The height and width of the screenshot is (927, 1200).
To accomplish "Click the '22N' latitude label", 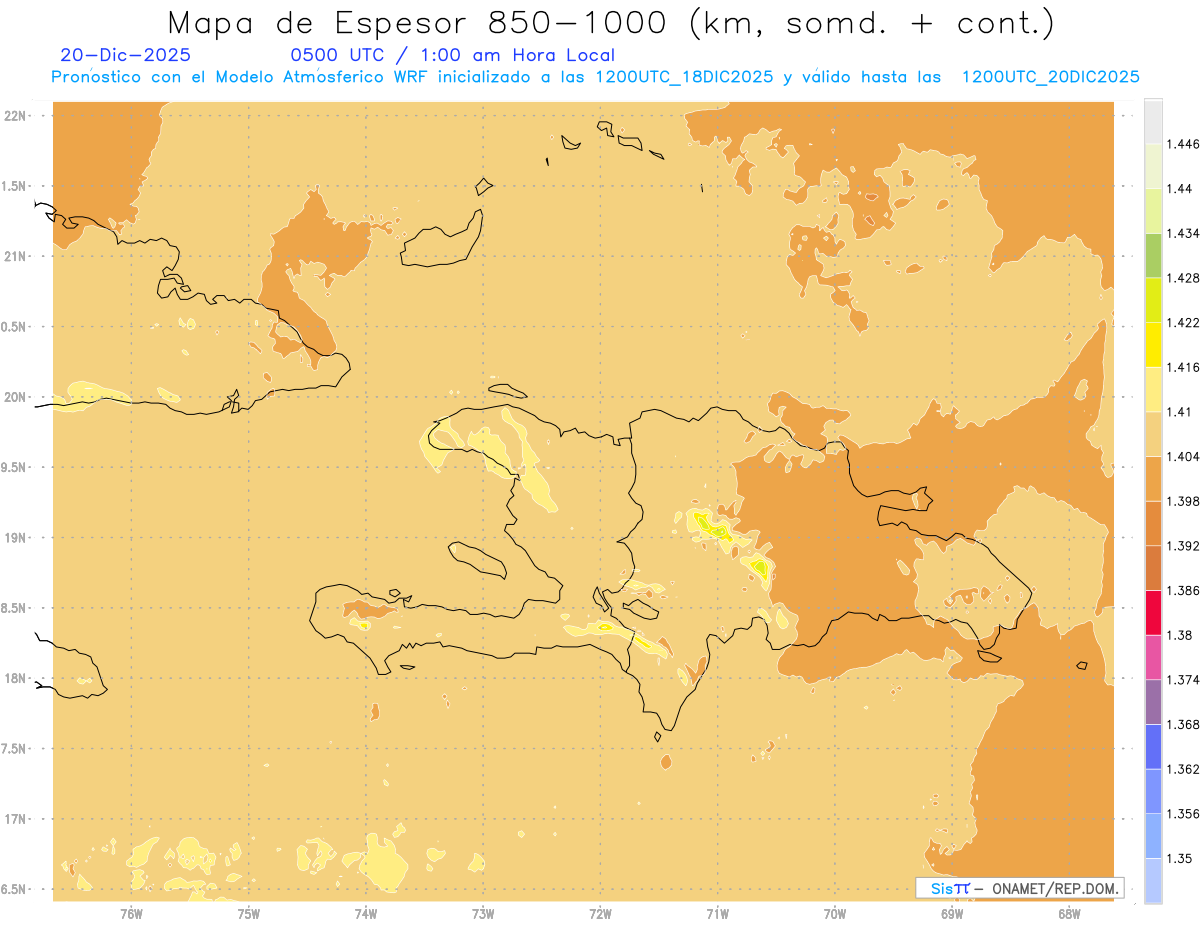I will click(x=16, y=116).
